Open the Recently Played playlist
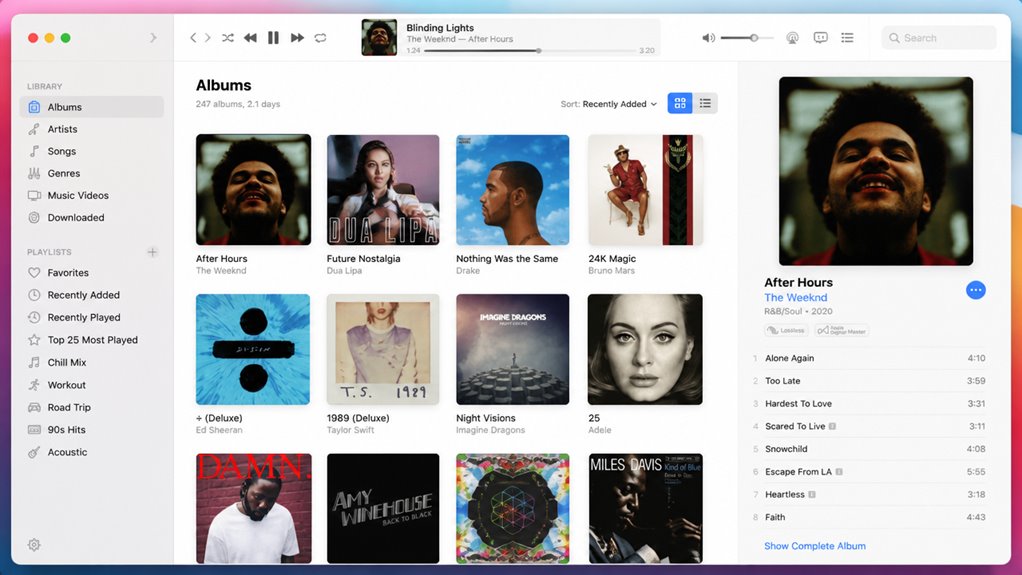 click(92, 317)
